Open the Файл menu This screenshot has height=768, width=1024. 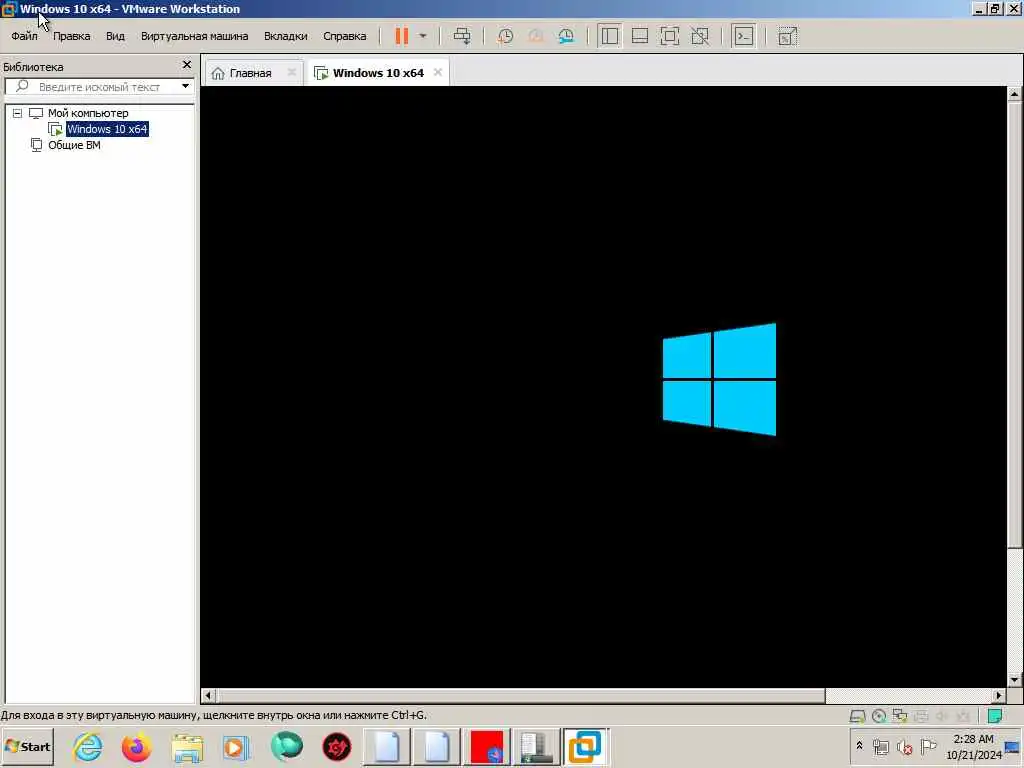click(24, 36)
